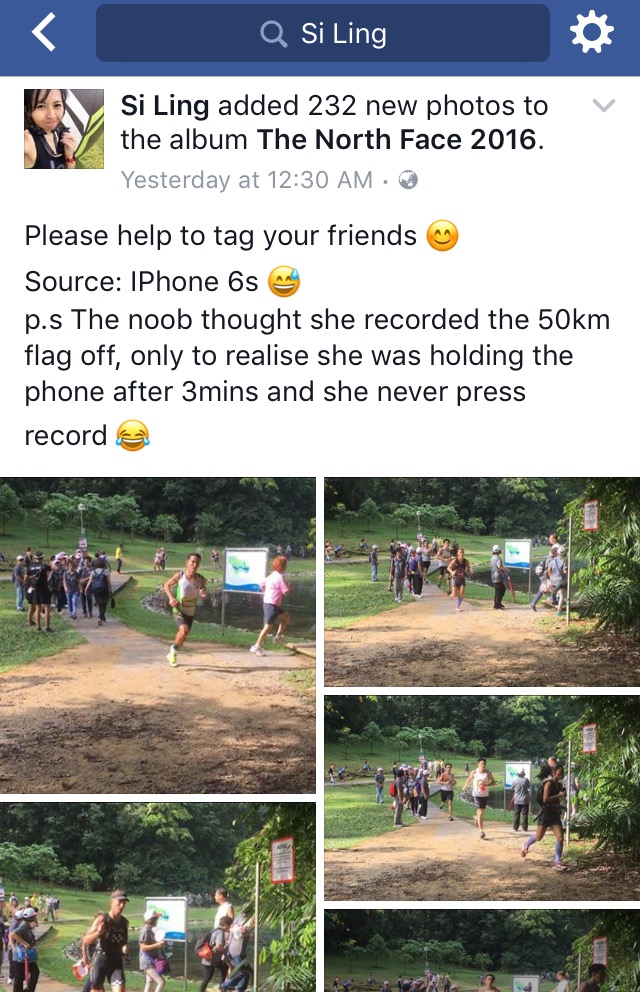Tap the laughing tears emoji after 'record'
This screenshot has width=640, height=992.
coord(133,436)
